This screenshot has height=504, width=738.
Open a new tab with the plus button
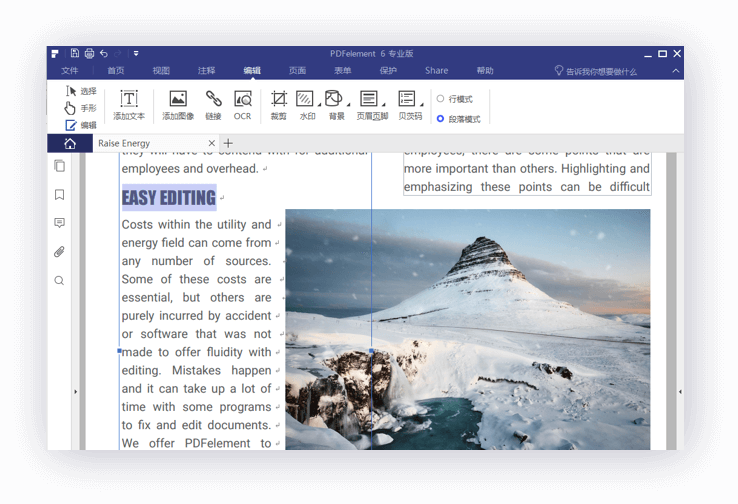coord(228,143)
